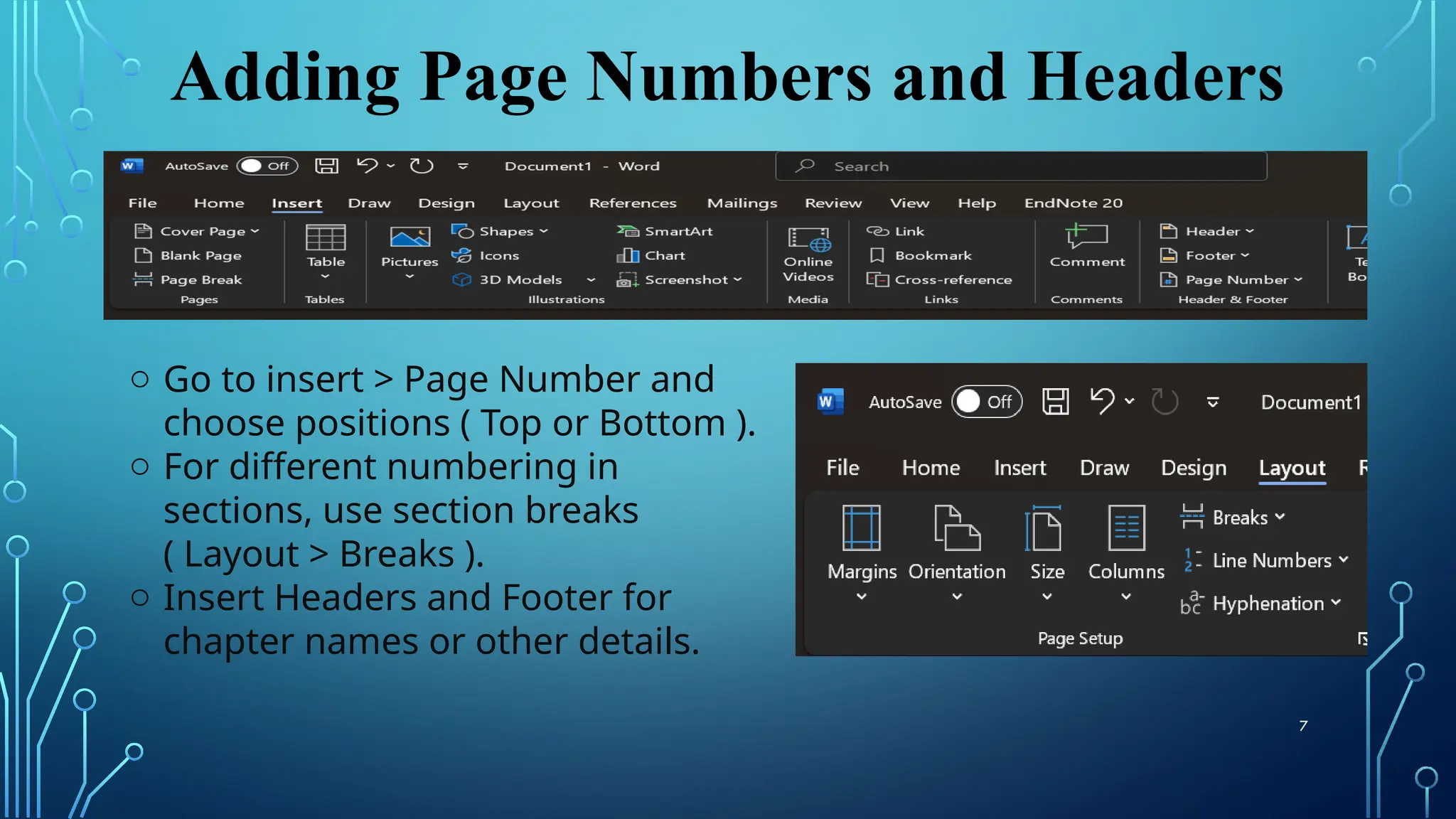Click the Online Videos icon
The image size is (1456, 819).
[808, 254]
